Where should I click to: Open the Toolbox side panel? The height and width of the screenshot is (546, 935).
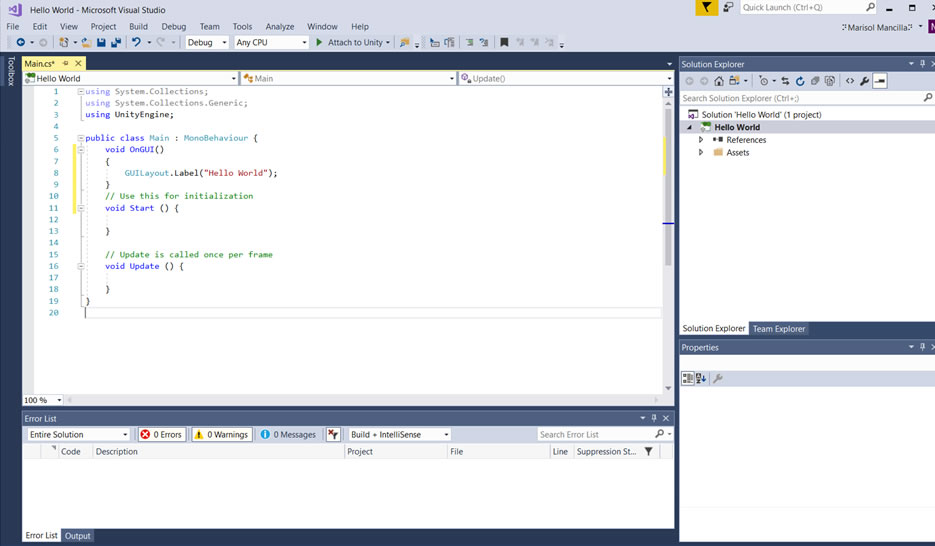(x=10, y=71)
